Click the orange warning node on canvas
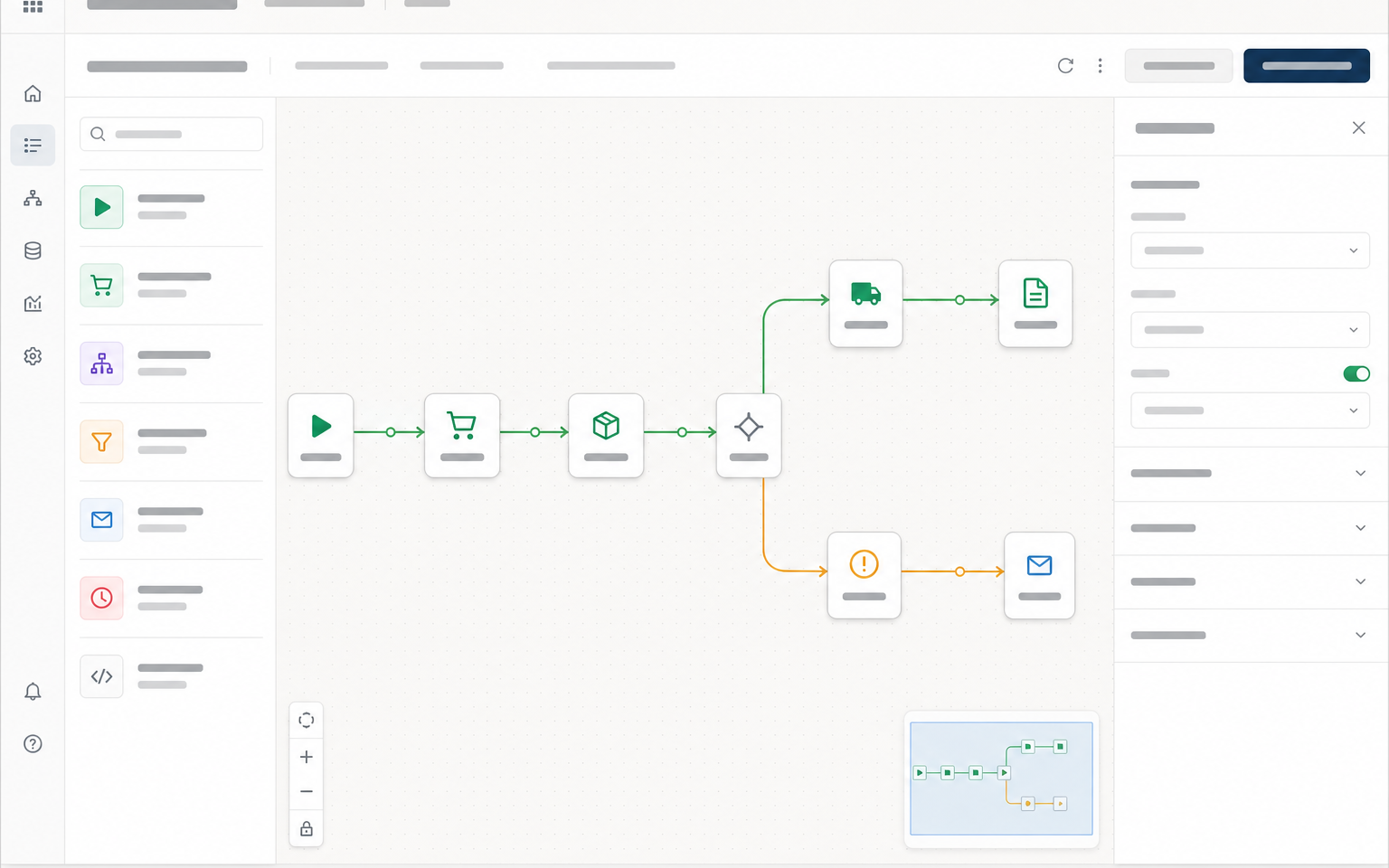This screenshot has height=868, width=1389. [x=865, y=575]
